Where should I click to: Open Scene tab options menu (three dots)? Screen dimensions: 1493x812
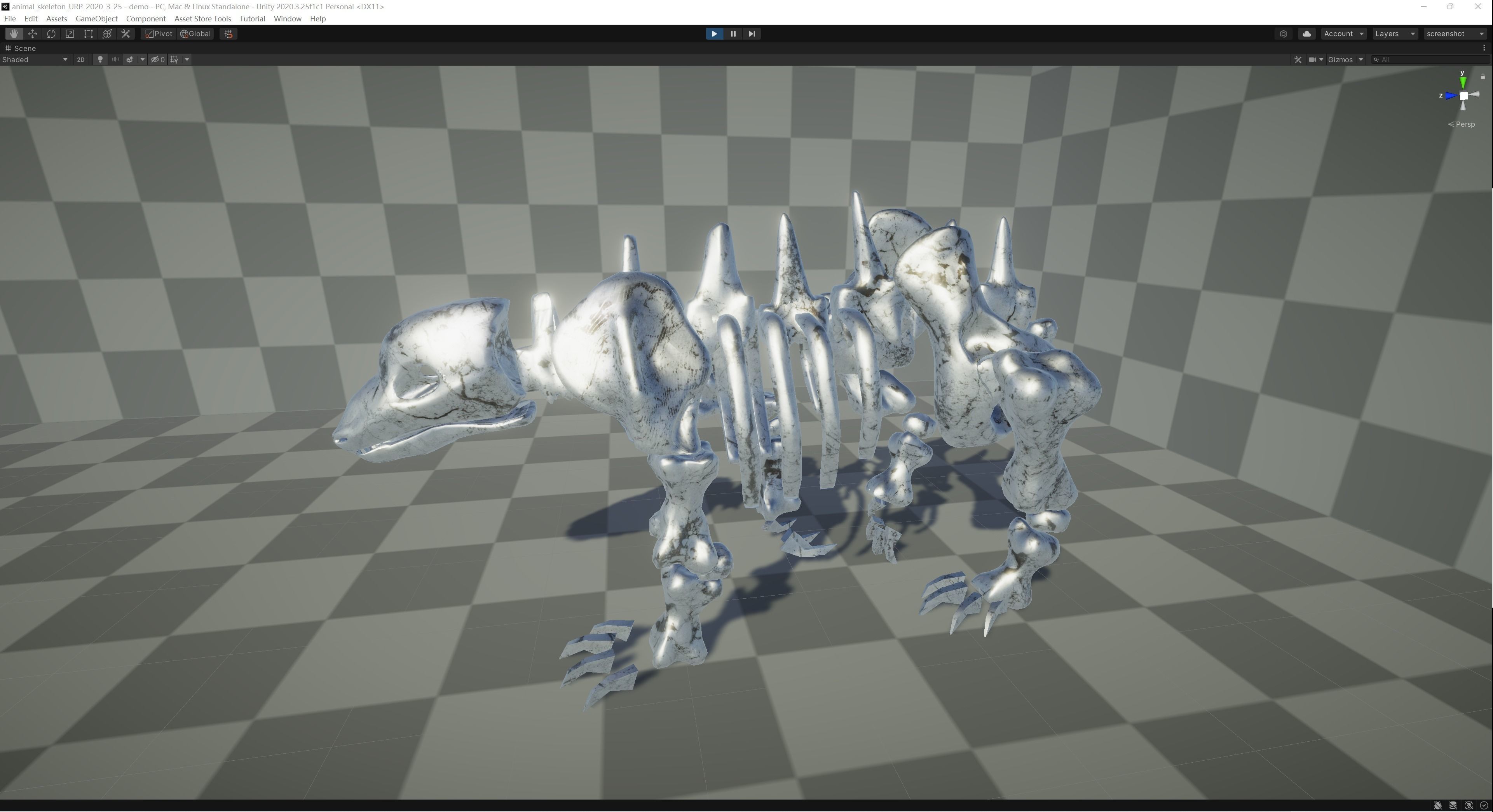[x=1484, y=48]
